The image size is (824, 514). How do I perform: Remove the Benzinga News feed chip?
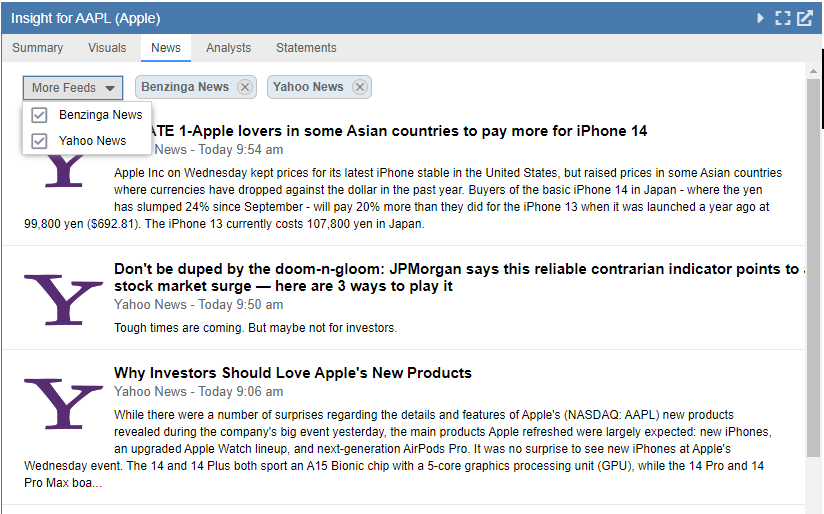point(244,87)
